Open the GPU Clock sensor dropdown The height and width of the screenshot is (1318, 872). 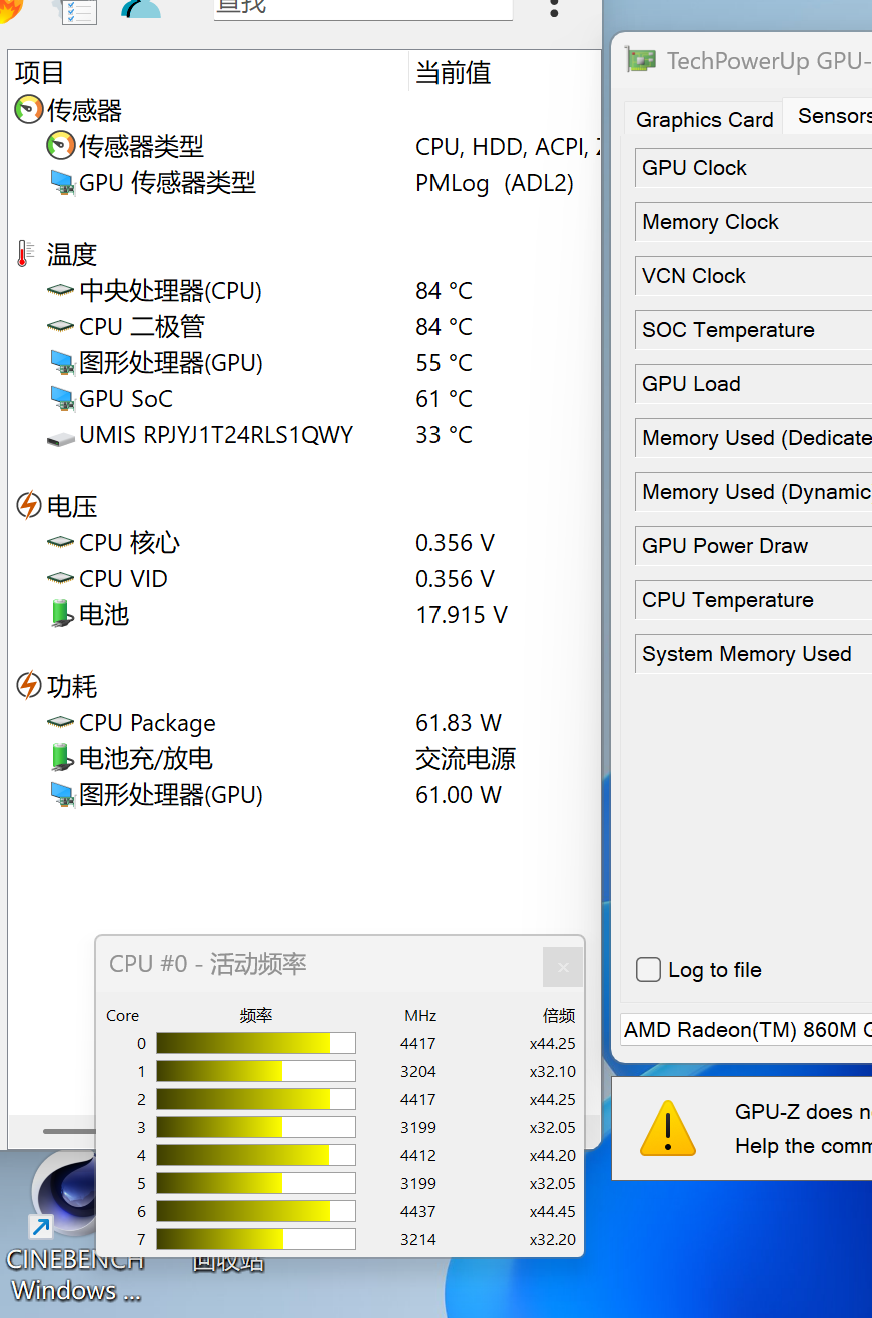coord(754,168)
